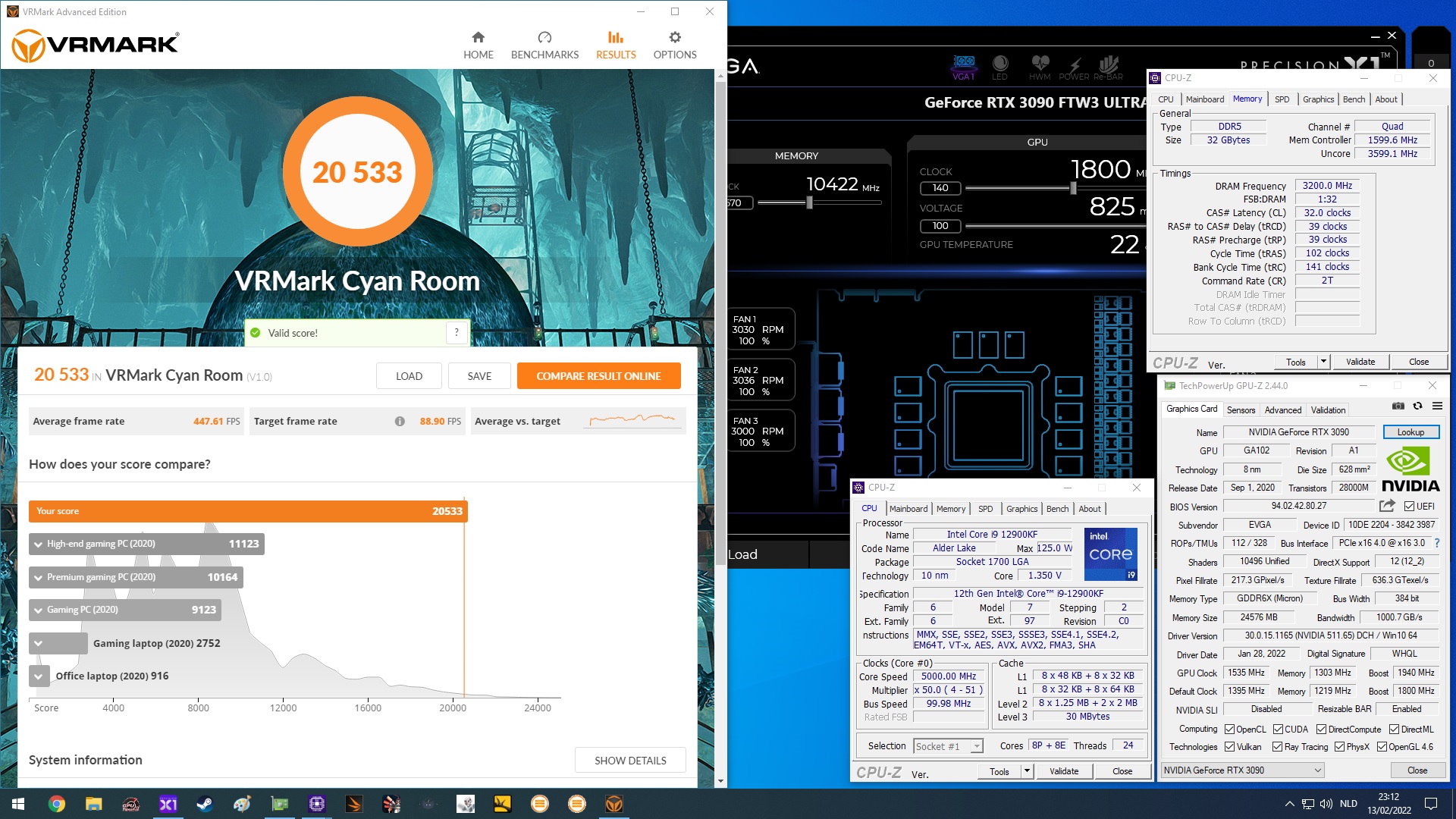The width and height of the screenshot is (1456, 819).
Task: Expand the Gaming PC (2020) comparison row
Action: point(38,610)
